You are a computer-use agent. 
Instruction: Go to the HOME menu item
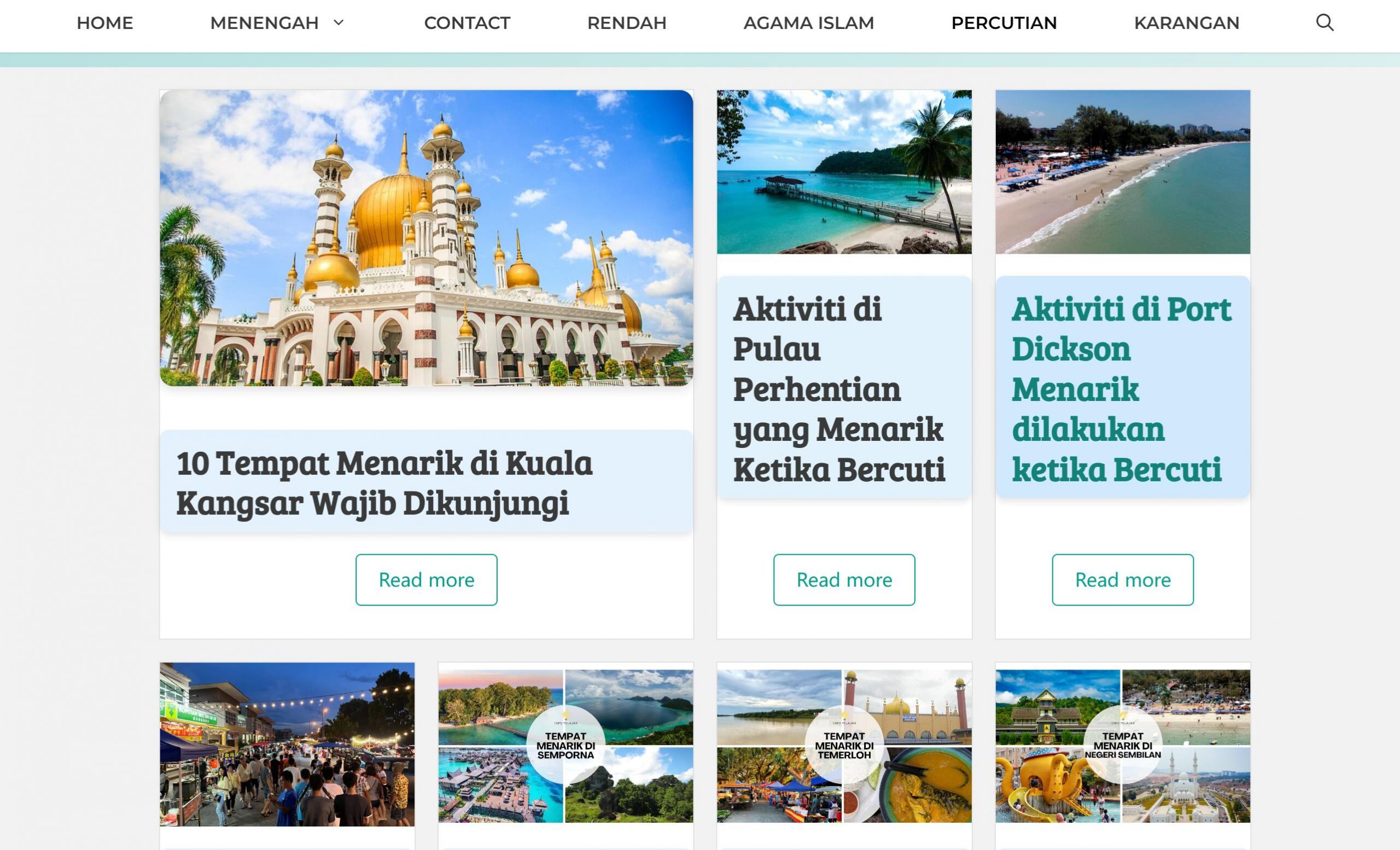(x=104, y=23)
